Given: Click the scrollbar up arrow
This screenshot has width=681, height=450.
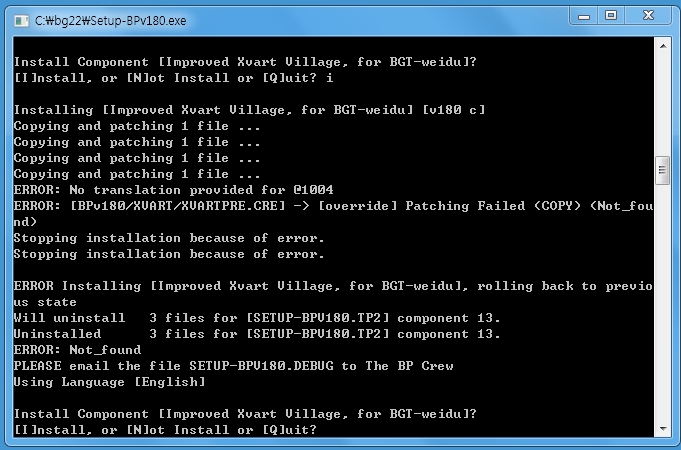Looking at the screenshot, I should (663, 46).
